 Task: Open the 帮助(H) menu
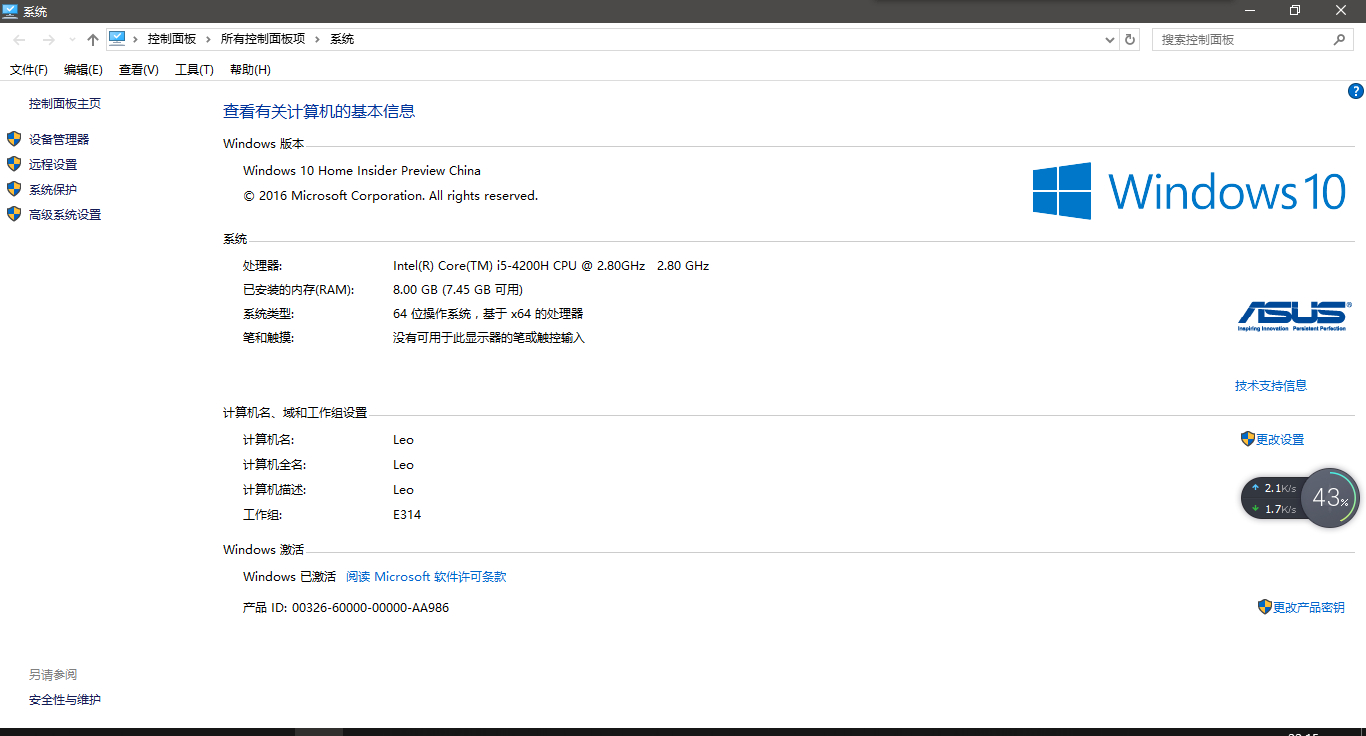tap(250, 69)
